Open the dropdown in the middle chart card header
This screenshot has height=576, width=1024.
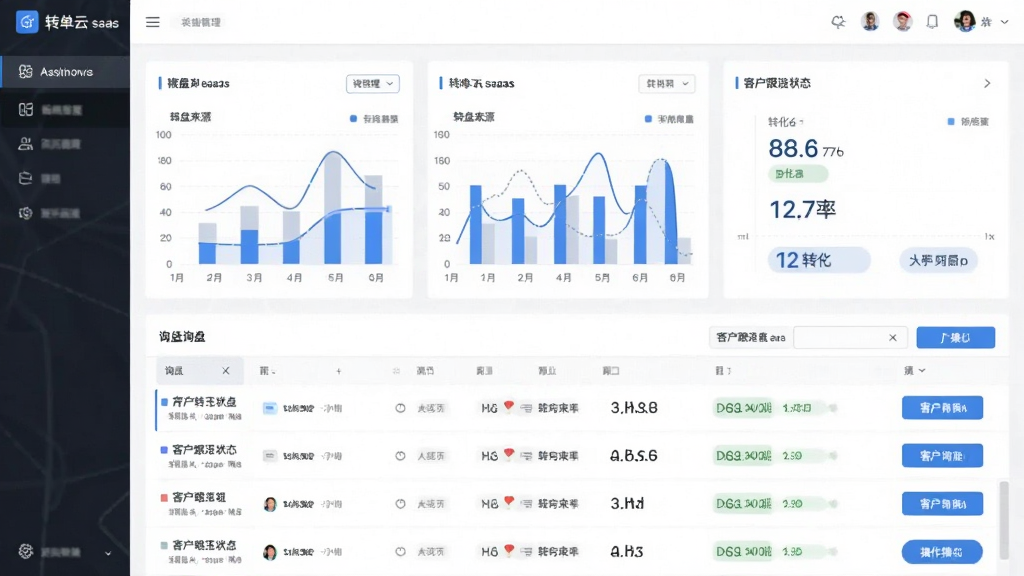(667, 84)
